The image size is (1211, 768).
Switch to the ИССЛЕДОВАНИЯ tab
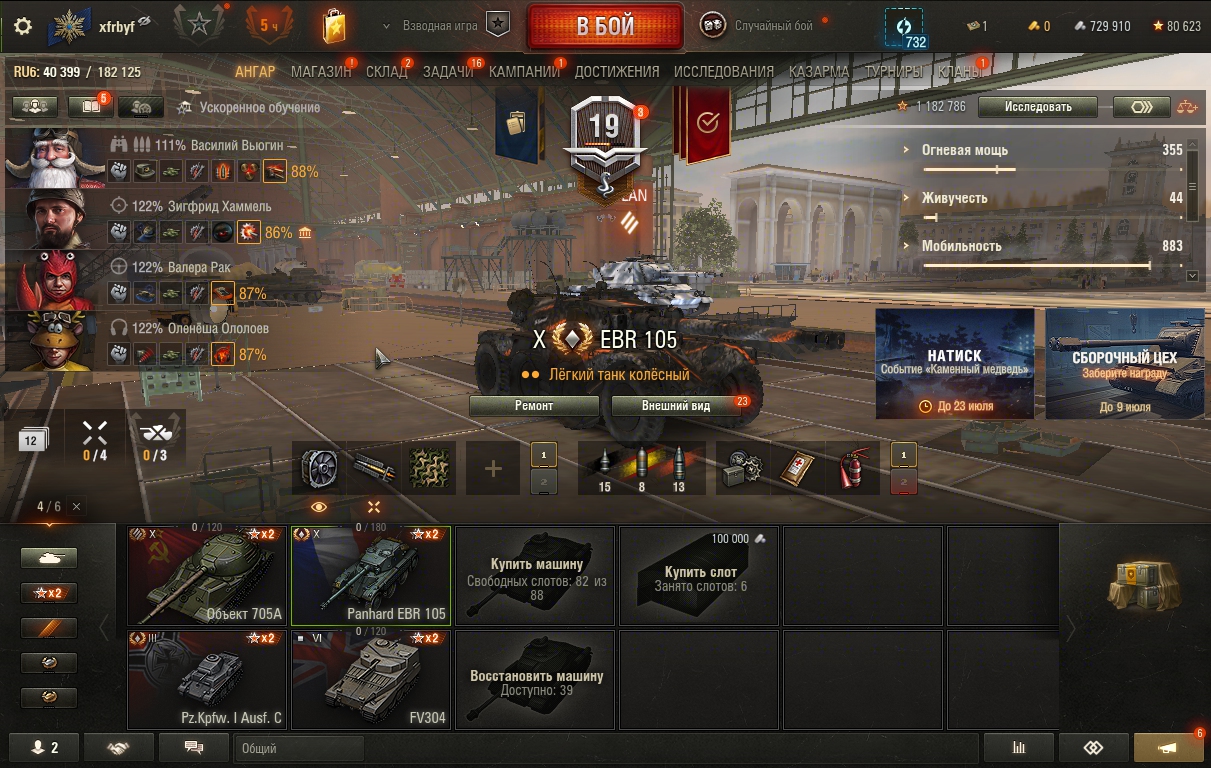coord(724,71)
